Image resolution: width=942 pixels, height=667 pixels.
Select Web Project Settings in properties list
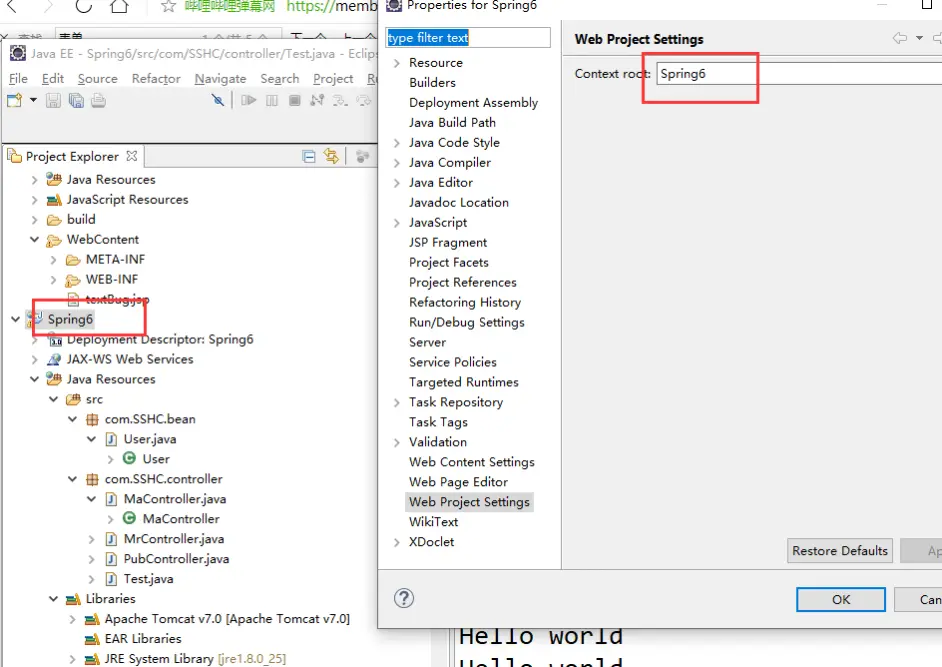point(469,501)
